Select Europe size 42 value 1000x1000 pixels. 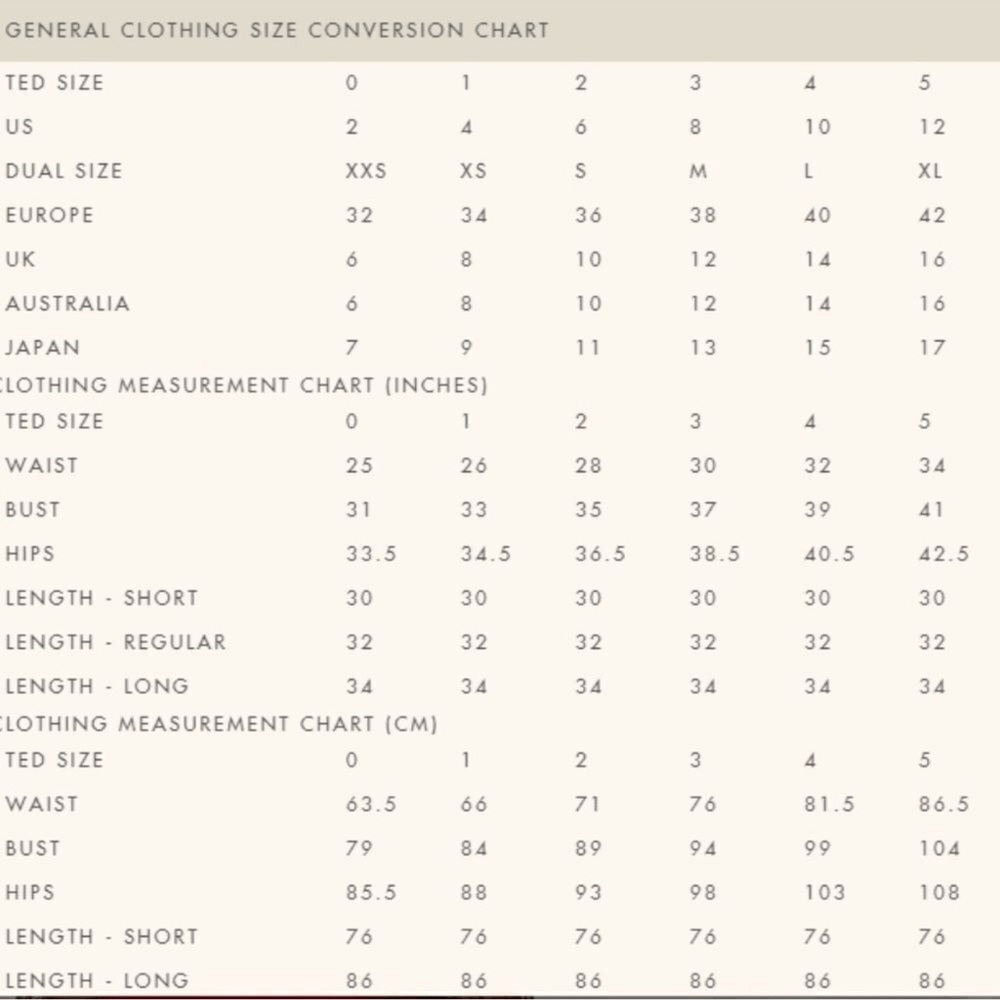(x=931, y=215)
